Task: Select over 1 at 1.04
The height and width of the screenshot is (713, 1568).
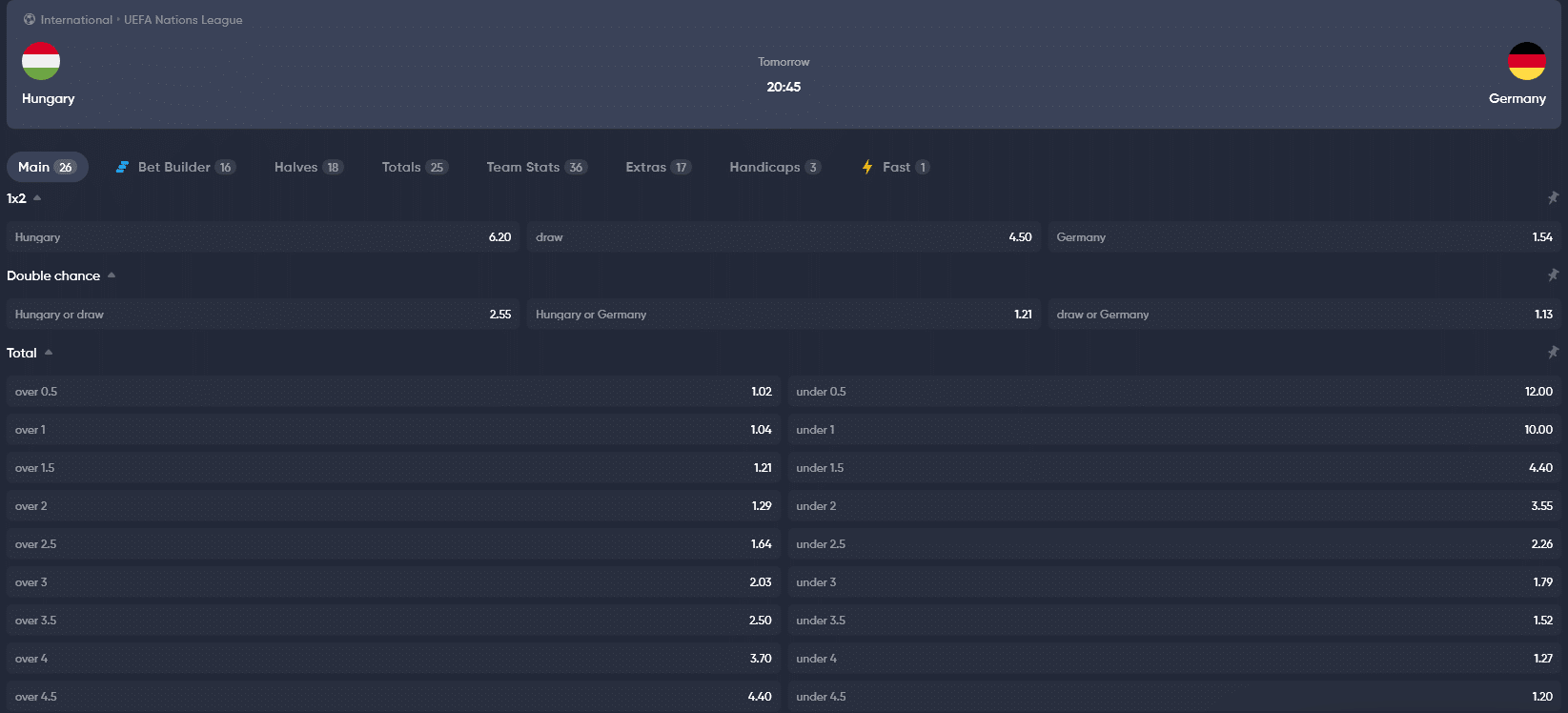Action: 393,430
